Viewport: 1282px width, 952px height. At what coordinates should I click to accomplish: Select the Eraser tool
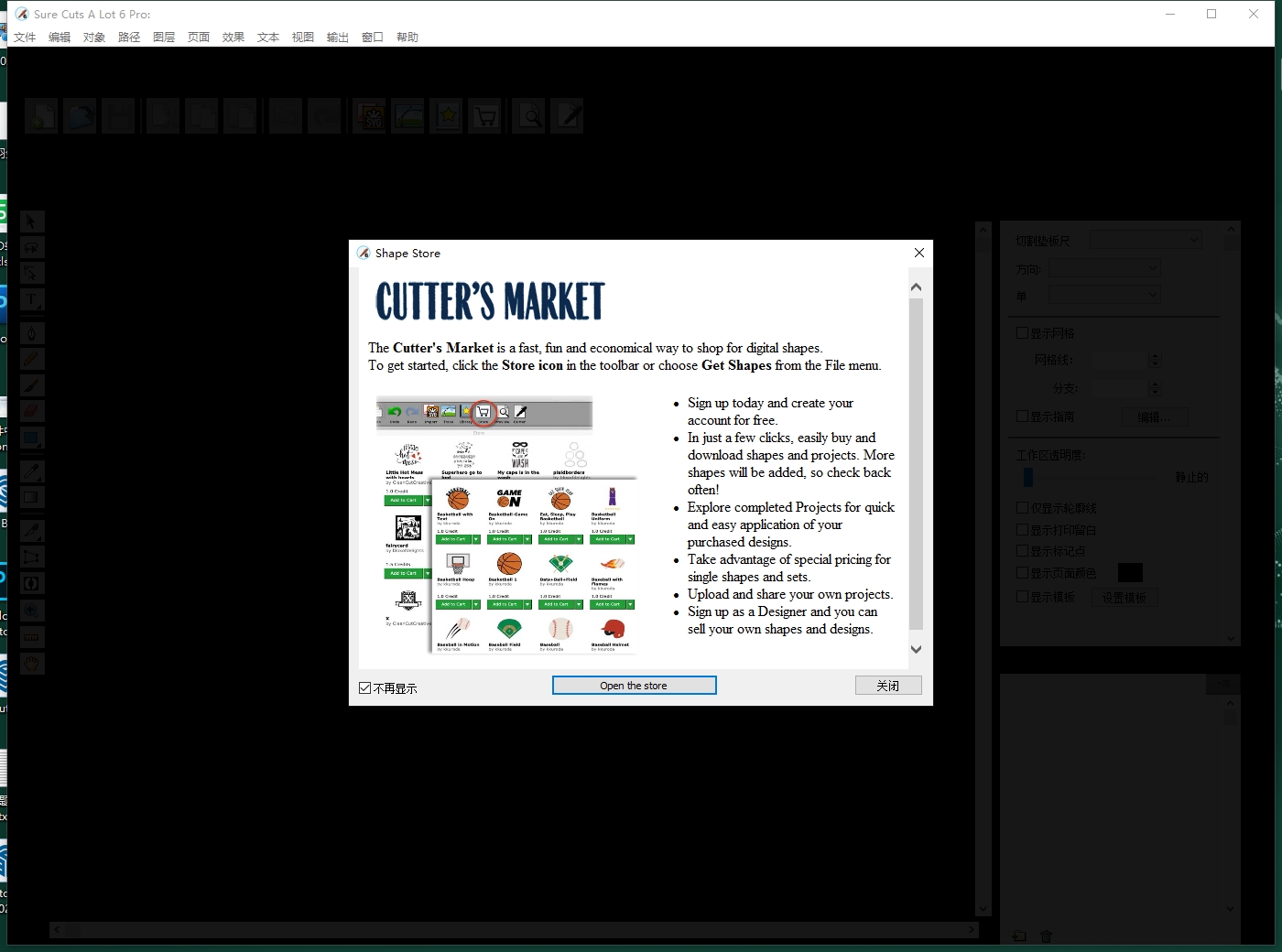coord(32,411)
